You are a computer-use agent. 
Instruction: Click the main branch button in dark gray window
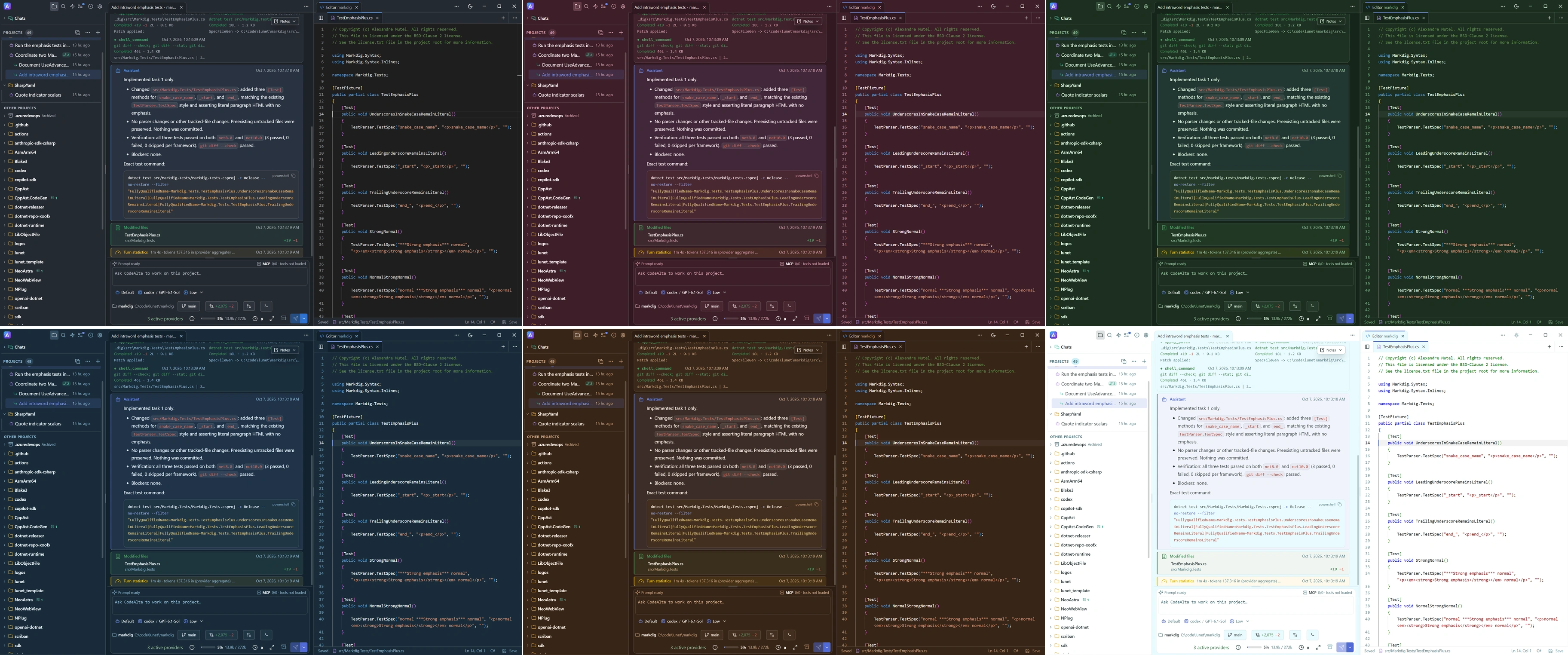click(189, 306)
